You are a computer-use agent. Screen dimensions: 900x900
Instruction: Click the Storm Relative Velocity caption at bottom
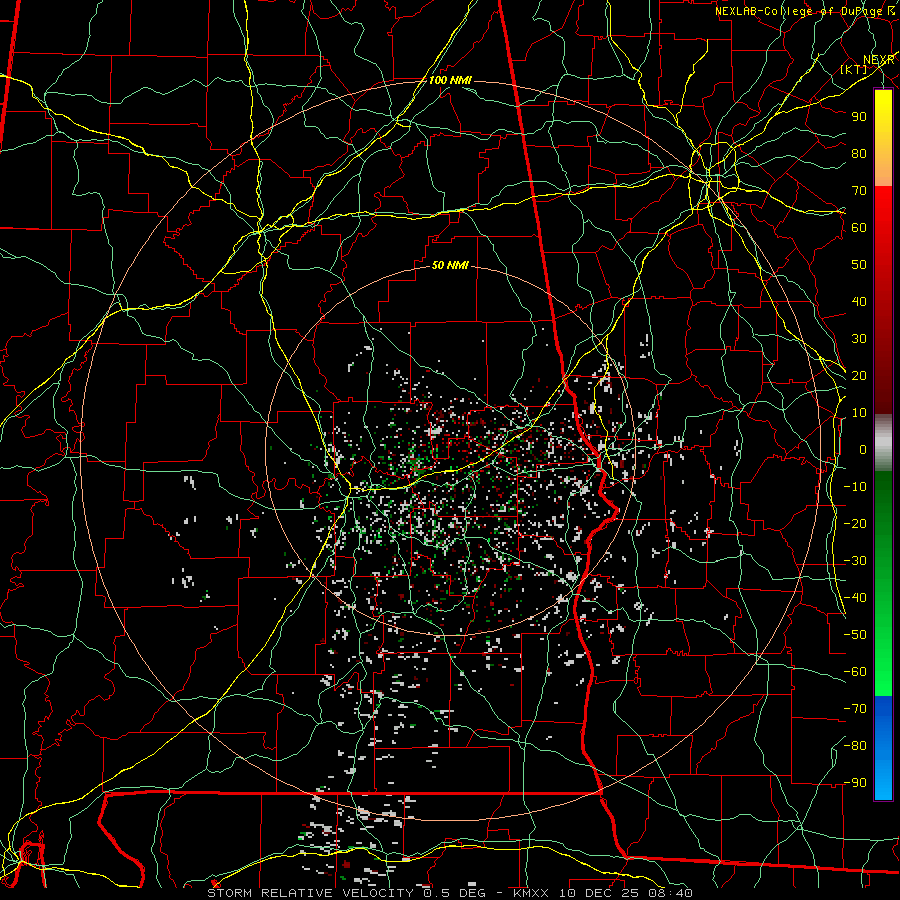coord(450,893)
